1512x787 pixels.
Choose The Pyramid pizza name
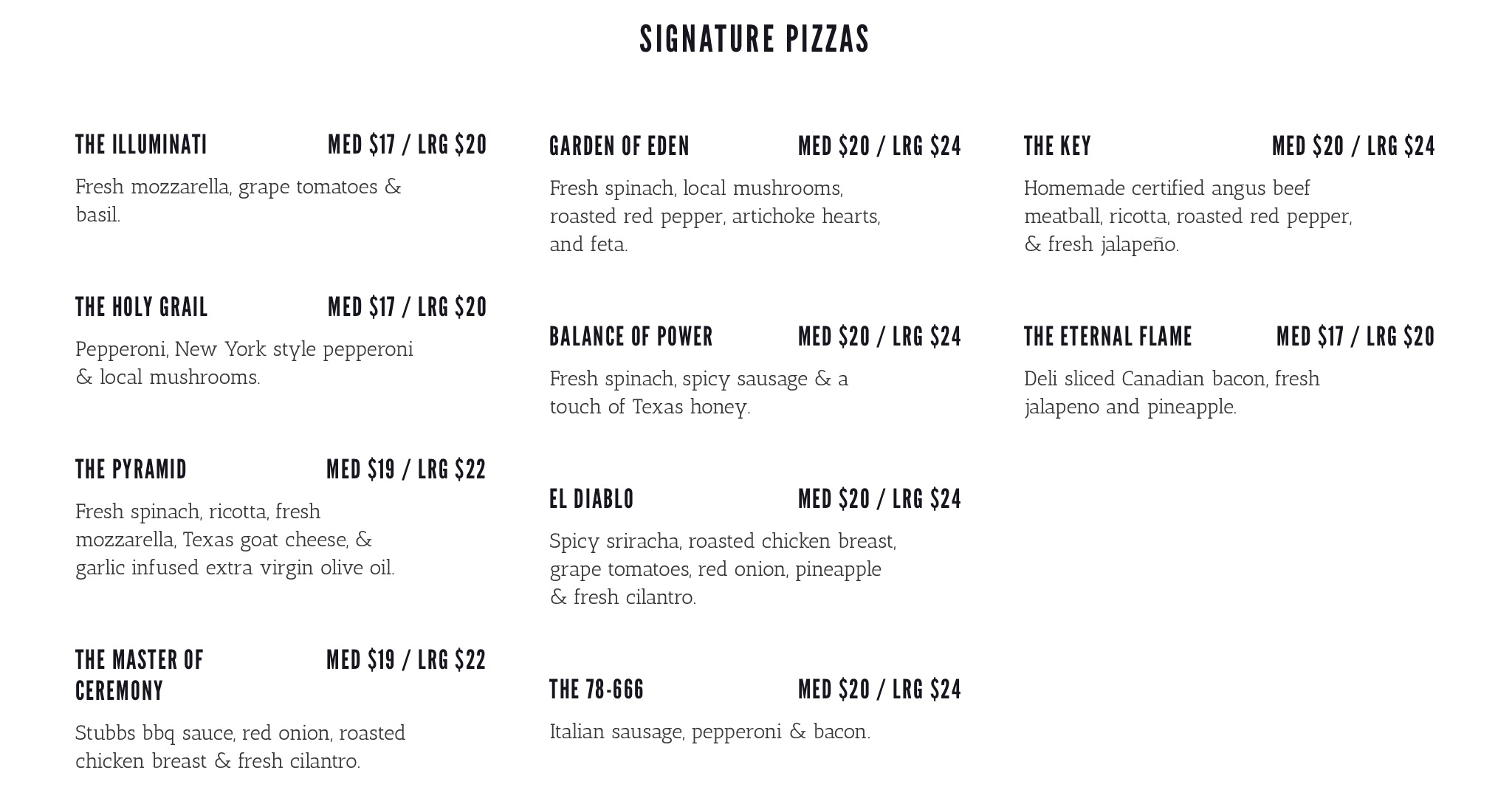click(131, 470)
